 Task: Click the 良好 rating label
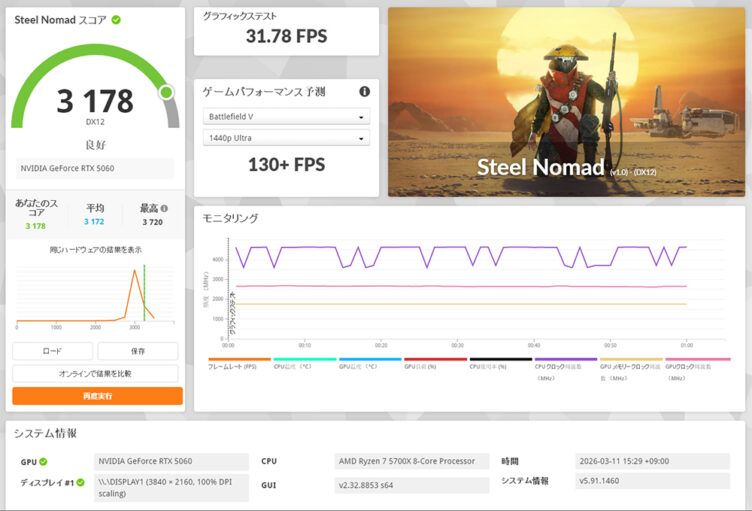pos(95,144)
